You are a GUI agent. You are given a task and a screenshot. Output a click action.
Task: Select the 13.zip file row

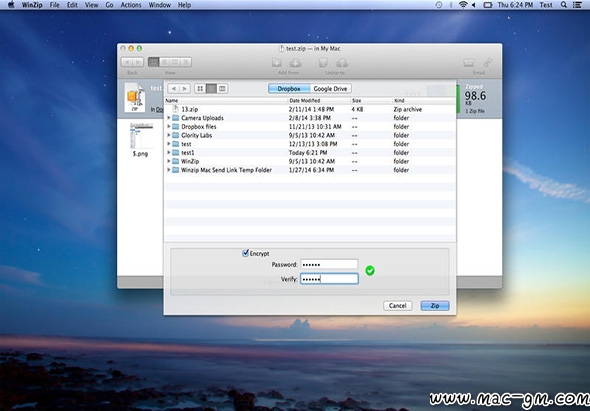(x=310, y=109)
